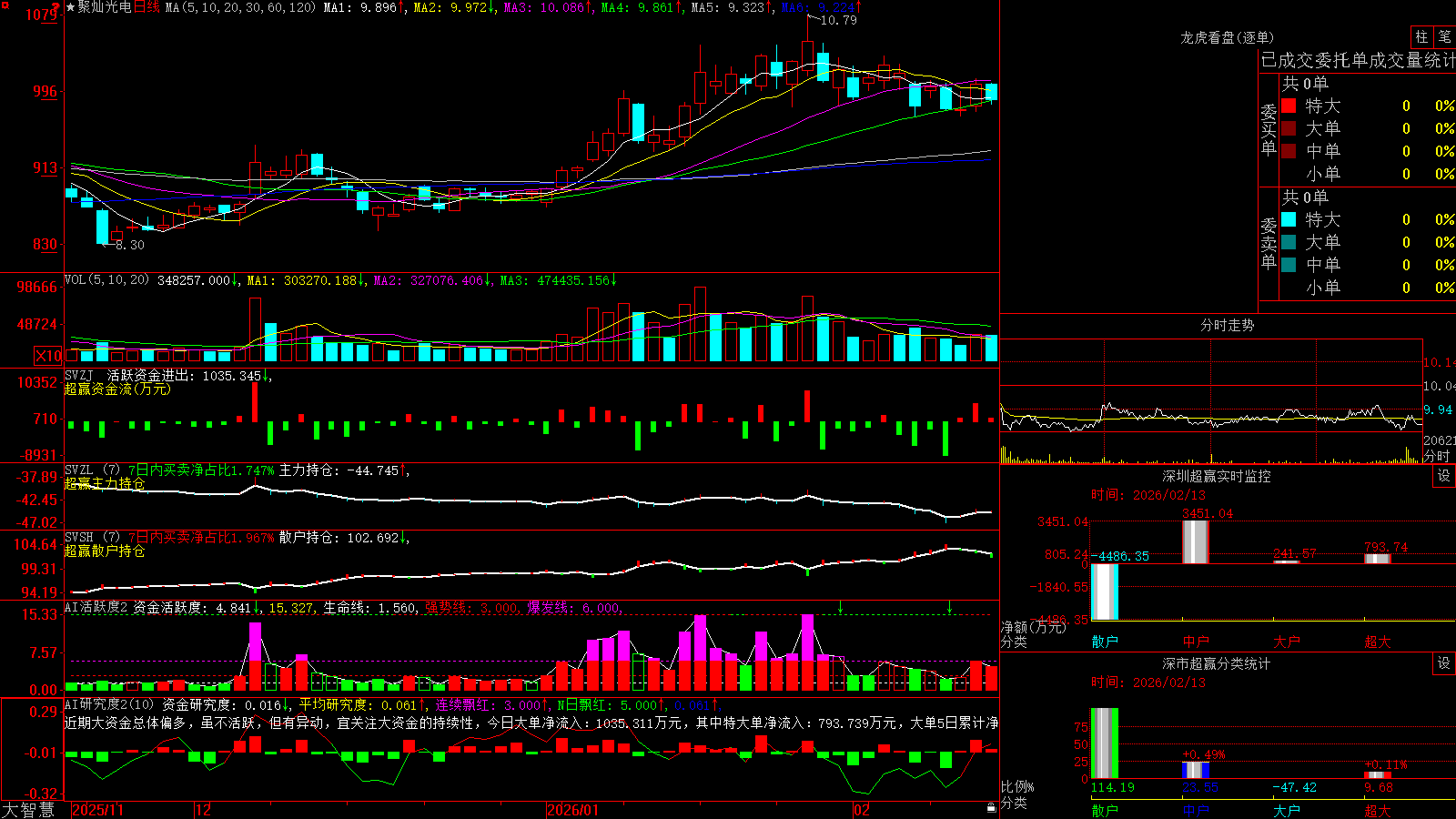
Task: Click the cyan 大户 label in 分类统计 chart
Action: click(1287, 810)
